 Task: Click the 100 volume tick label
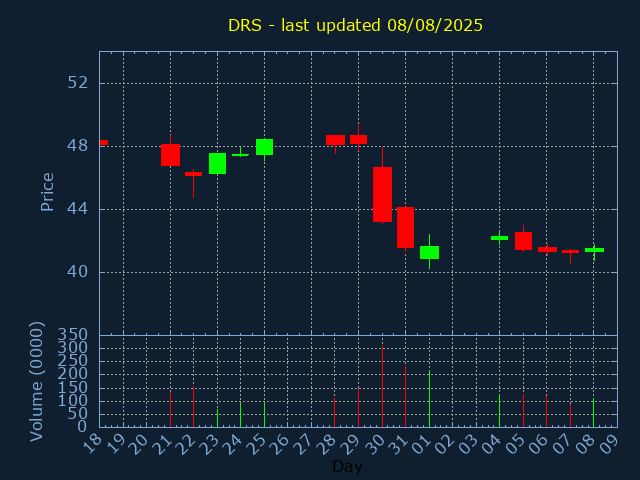click(73, 401)
